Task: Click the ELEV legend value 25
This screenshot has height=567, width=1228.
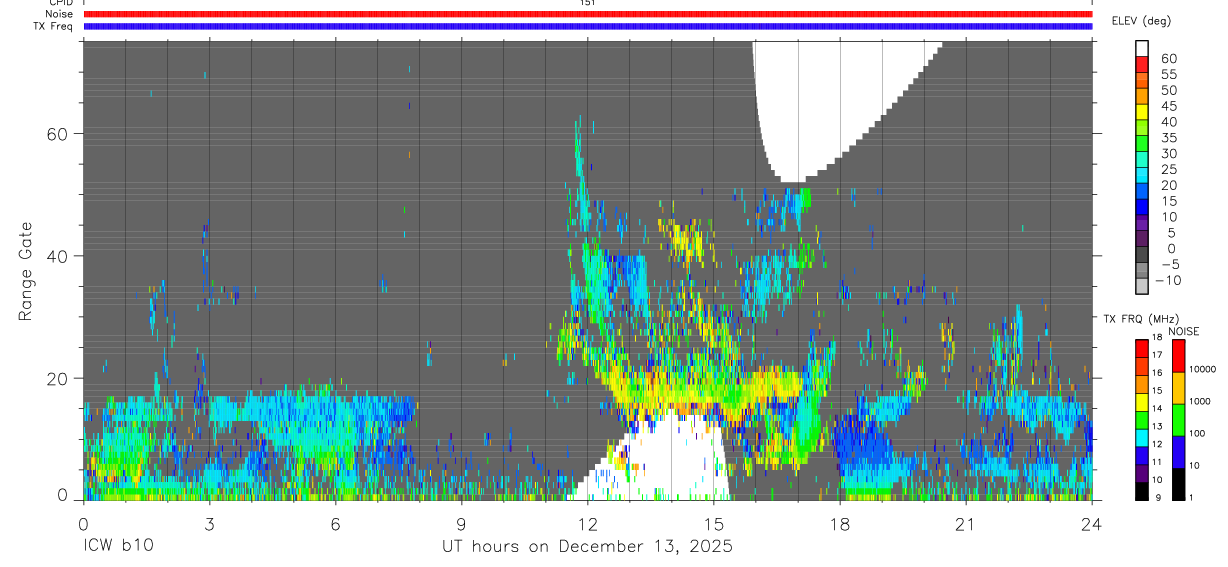Action: (x=1168, y=169)
